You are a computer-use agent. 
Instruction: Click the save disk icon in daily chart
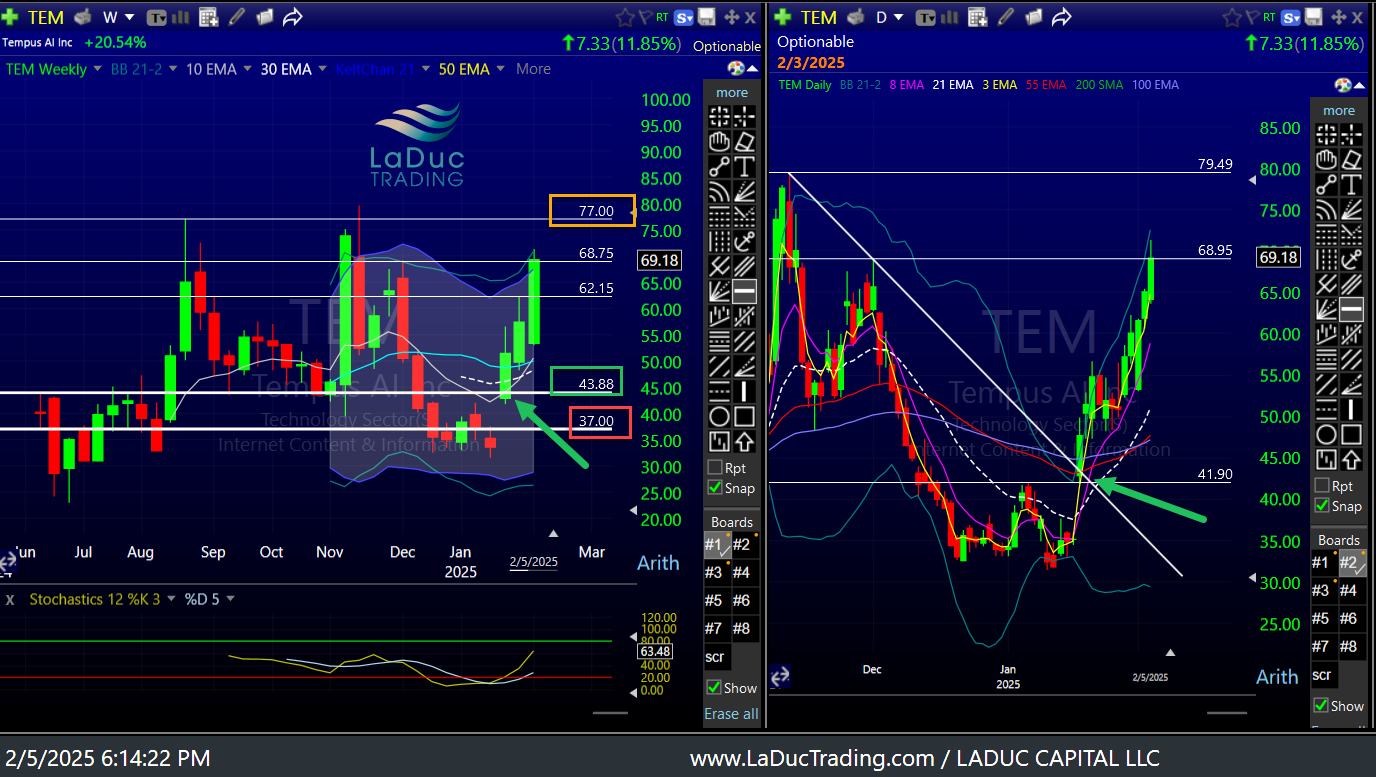click(1315, 17)
